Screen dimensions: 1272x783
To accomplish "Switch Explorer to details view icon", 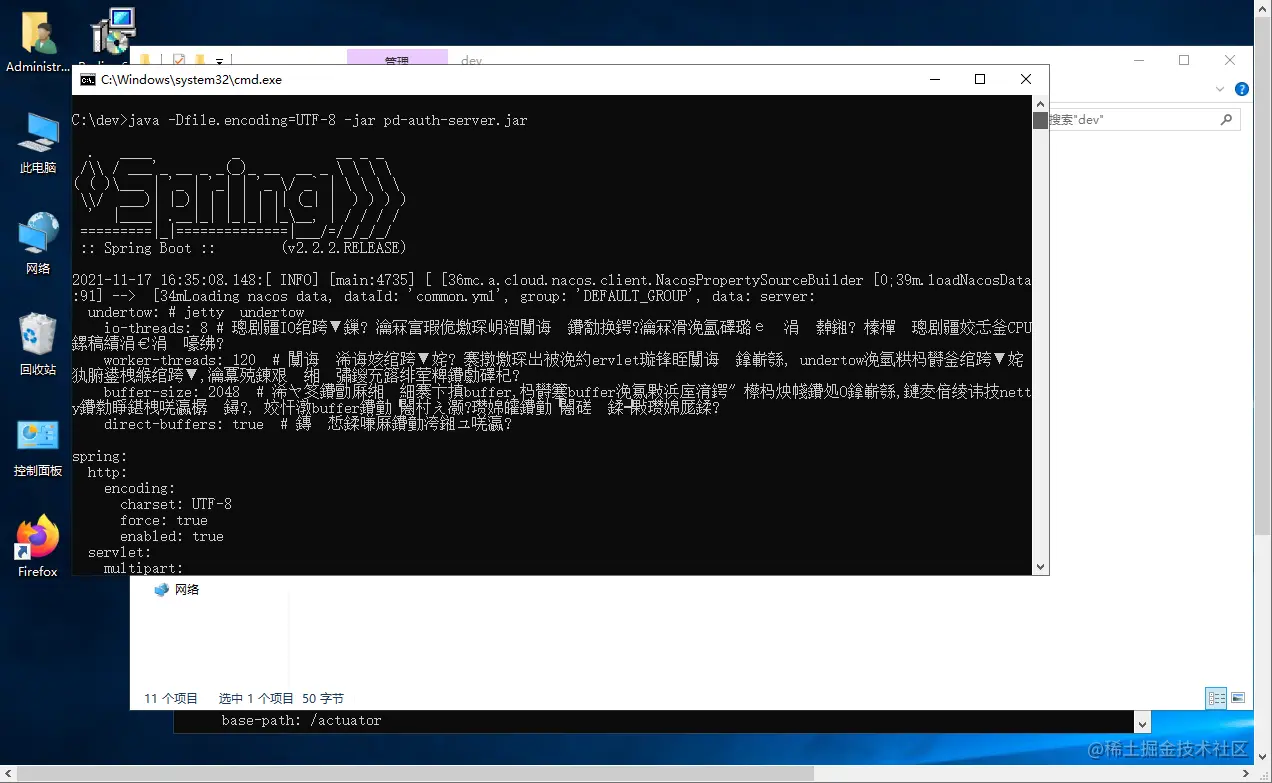I will [1217, 698].
